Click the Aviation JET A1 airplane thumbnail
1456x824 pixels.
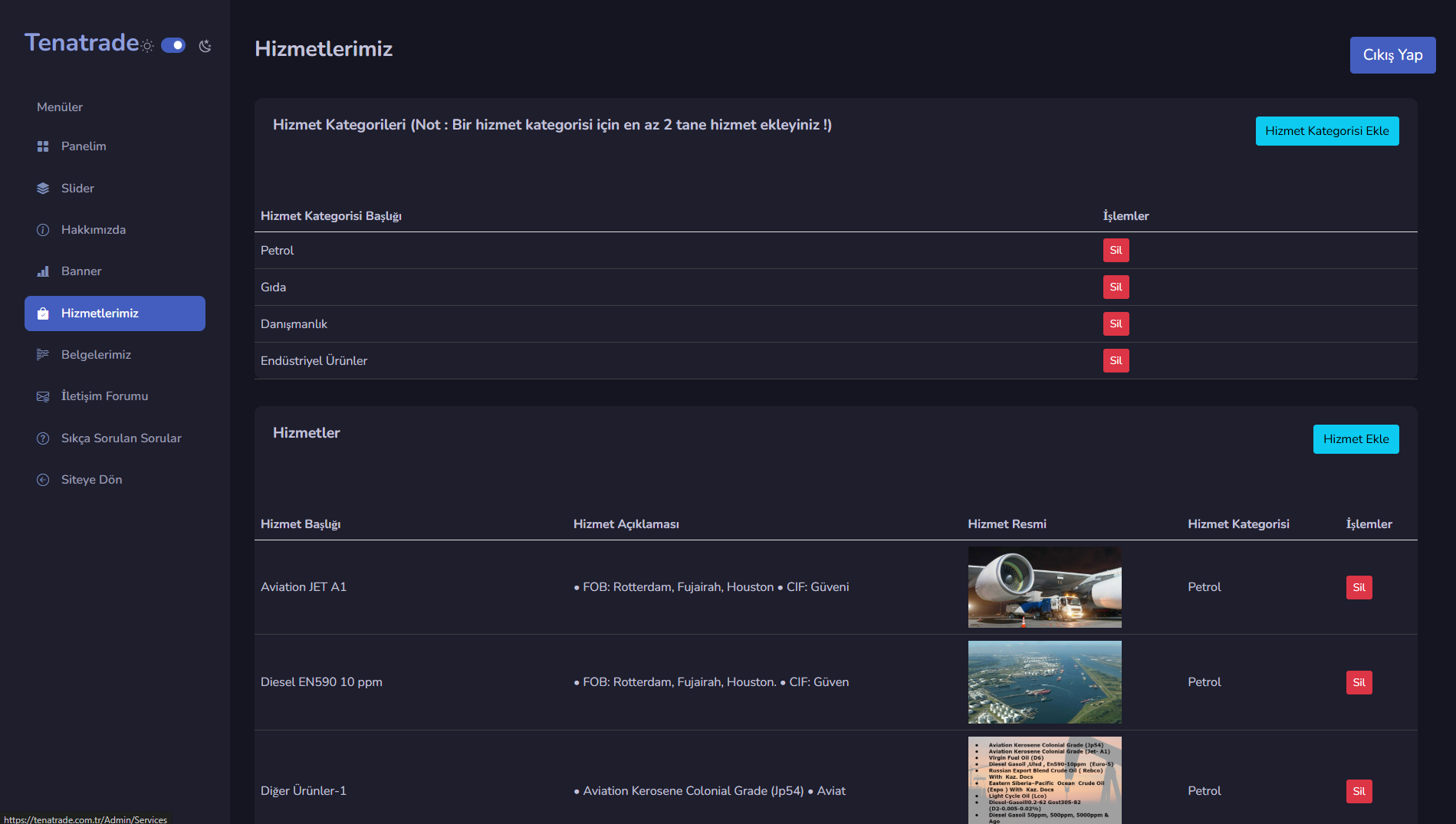(x=1044, y=587)
